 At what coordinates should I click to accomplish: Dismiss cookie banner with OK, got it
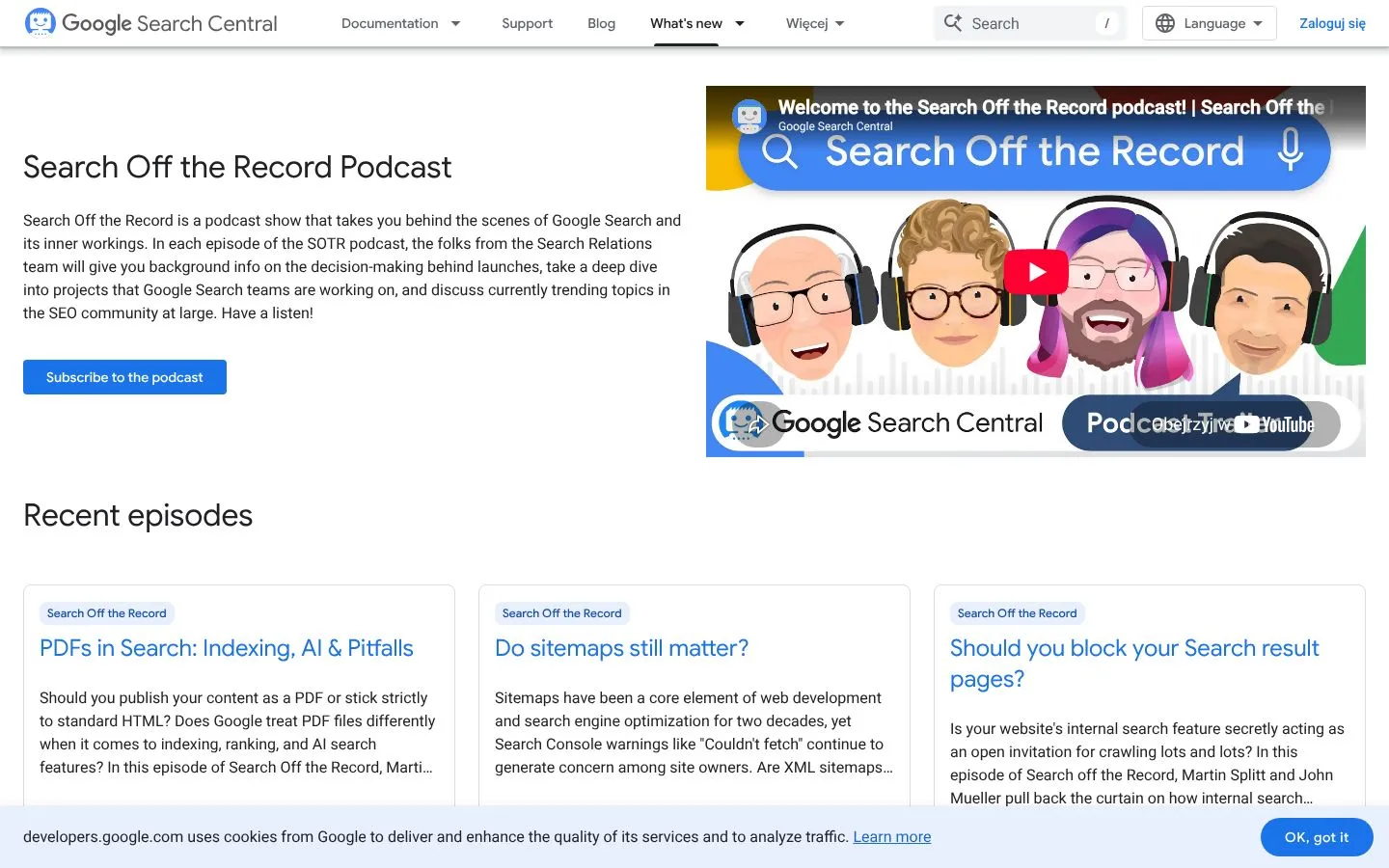coord(1317,837)
